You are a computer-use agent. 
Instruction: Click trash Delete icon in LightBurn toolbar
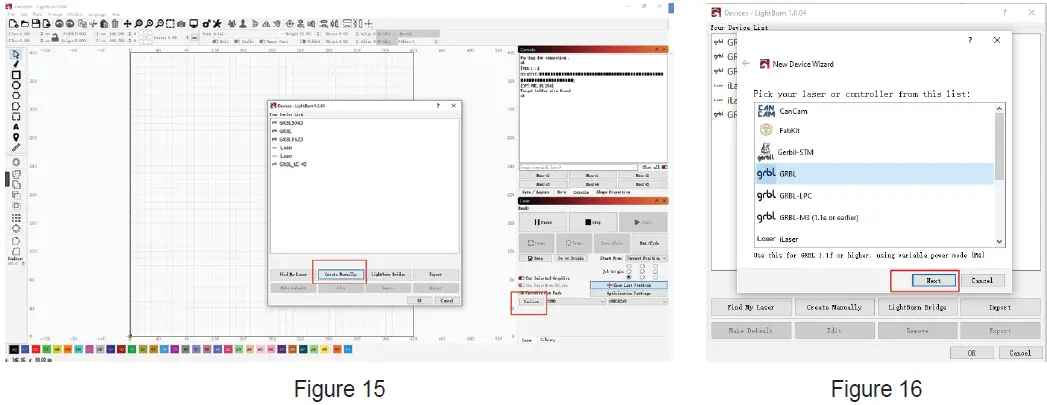[x=115, y=24]
